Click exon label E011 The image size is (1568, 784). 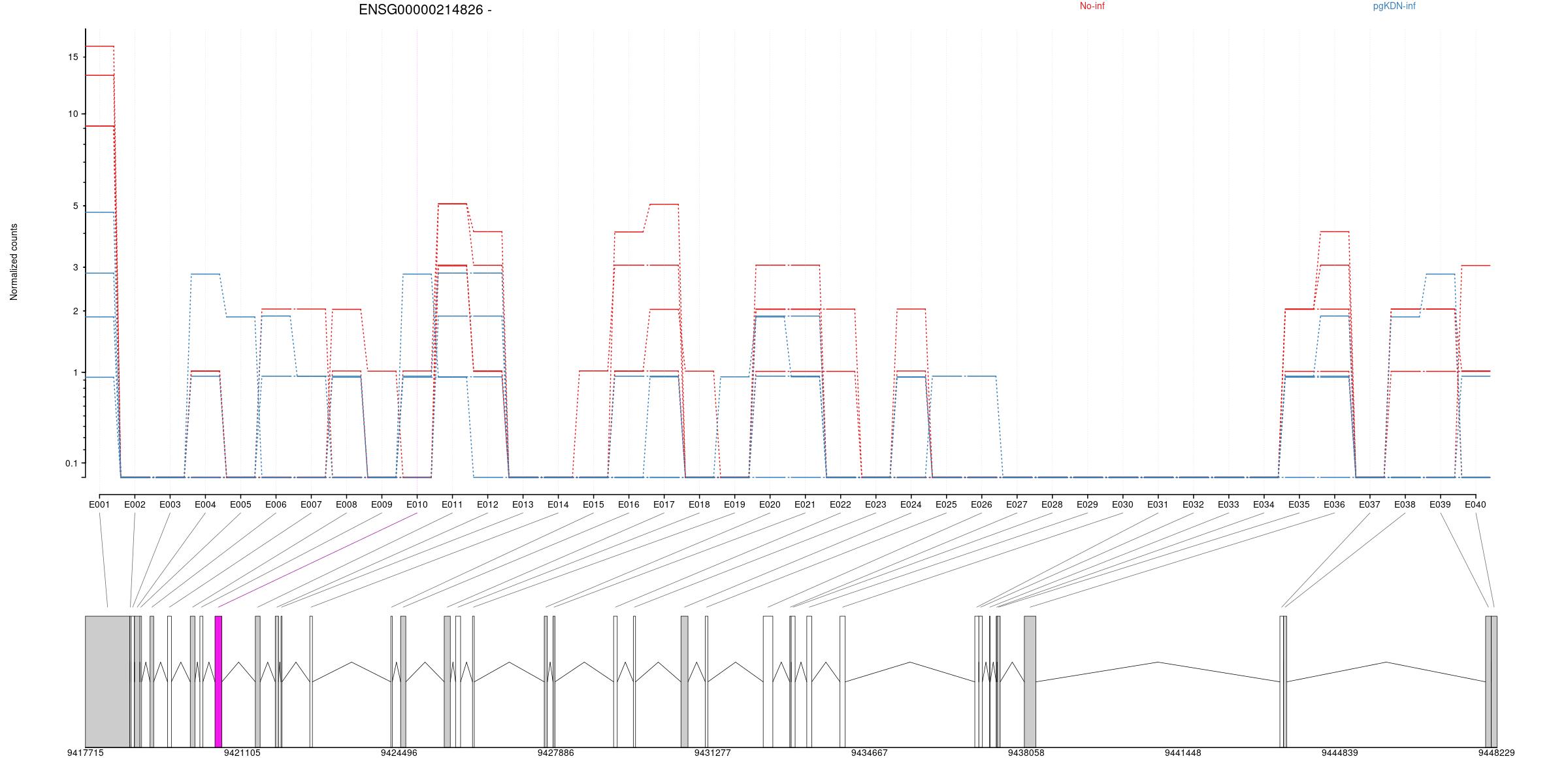(x=452, y=504)
